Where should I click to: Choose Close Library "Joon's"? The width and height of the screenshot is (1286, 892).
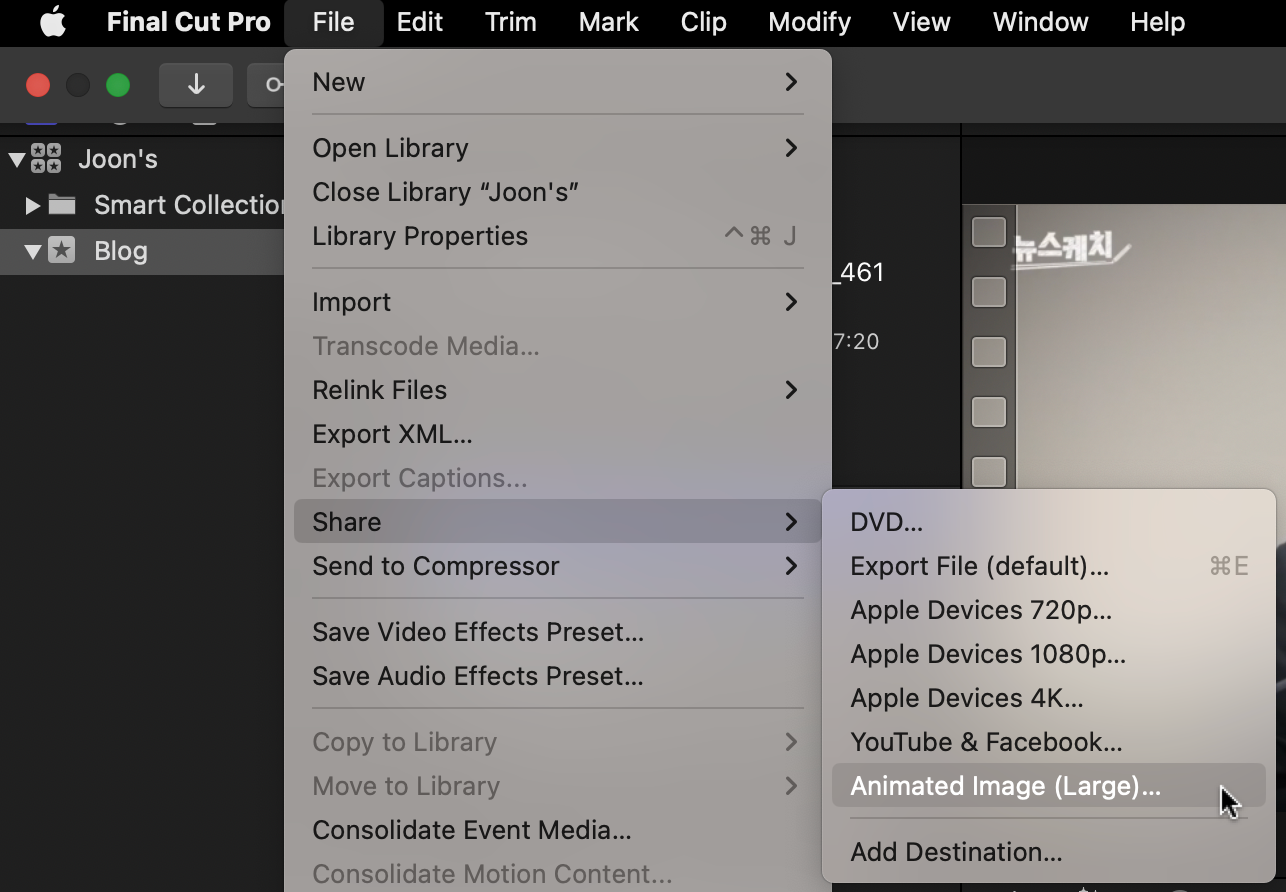pyautogui.click(x=558, y=192)
